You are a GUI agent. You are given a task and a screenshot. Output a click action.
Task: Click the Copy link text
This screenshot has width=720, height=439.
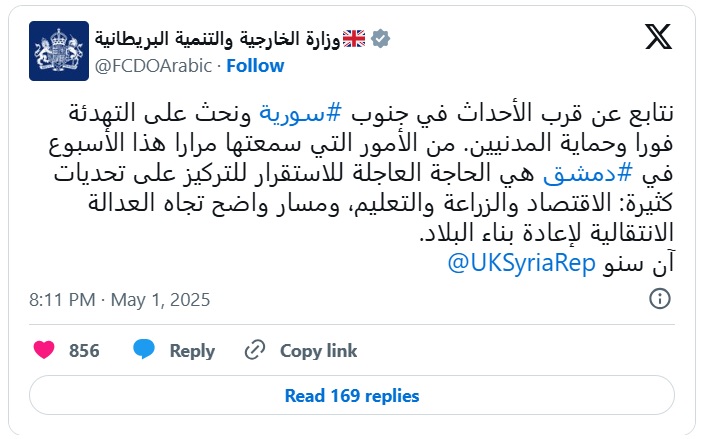click(x=319, y=351)
